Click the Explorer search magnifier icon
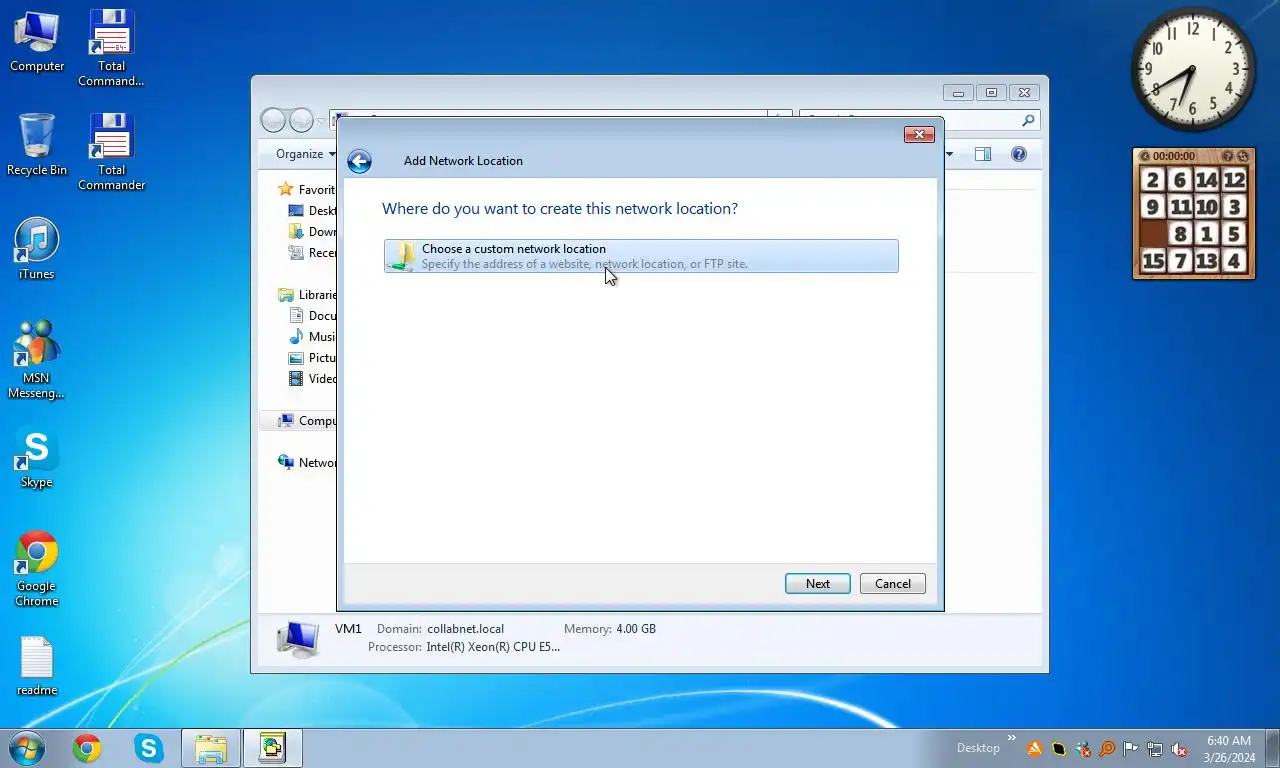 (x=1028, y=120)
